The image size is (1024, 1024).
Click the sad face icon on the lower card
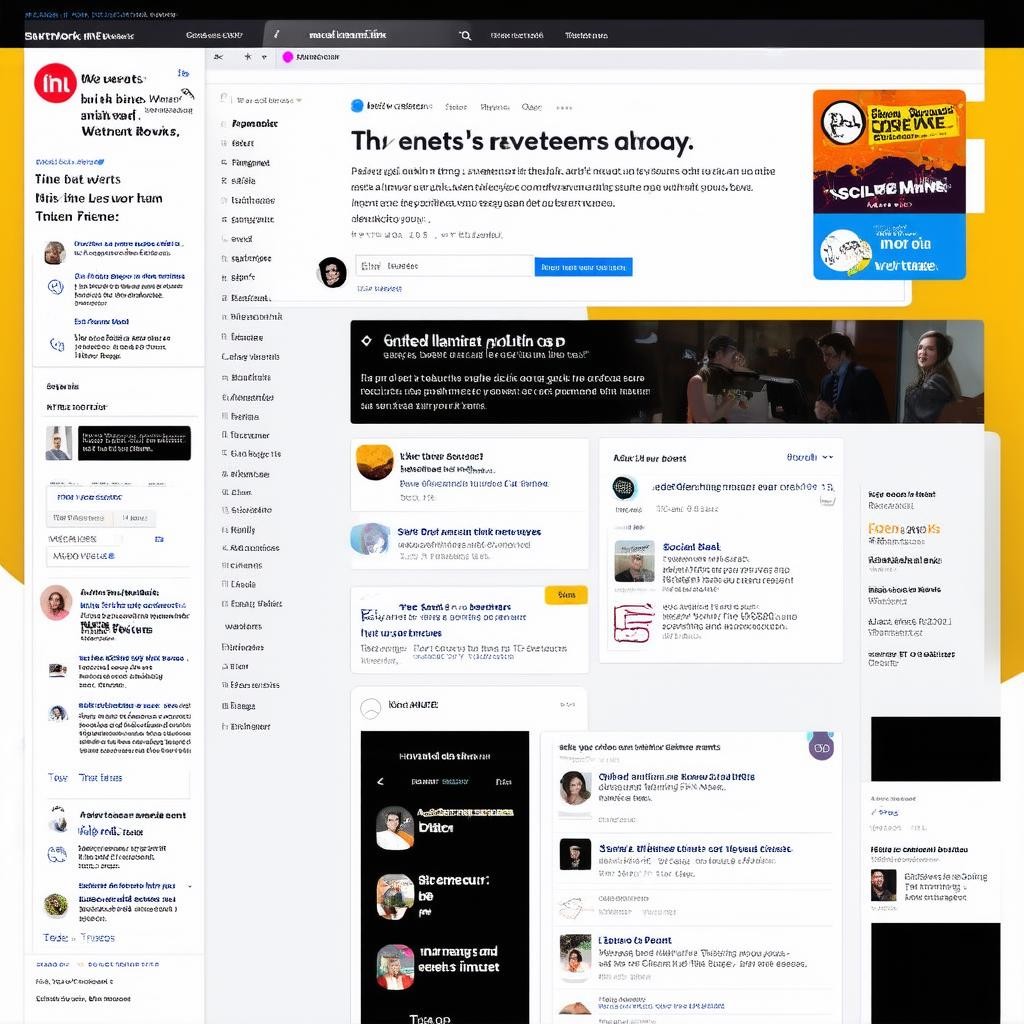tap(370, 707)
